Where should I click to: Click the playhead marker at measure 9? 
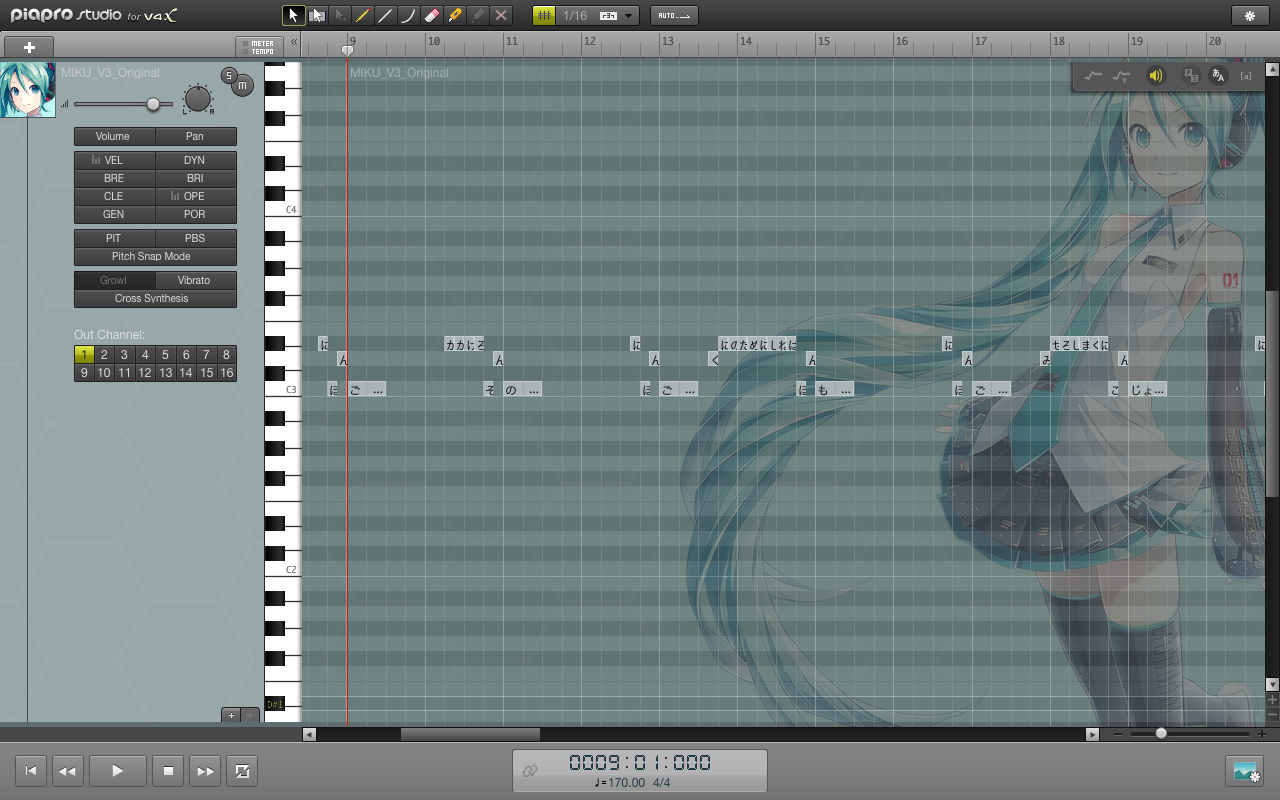coord(347,50)
